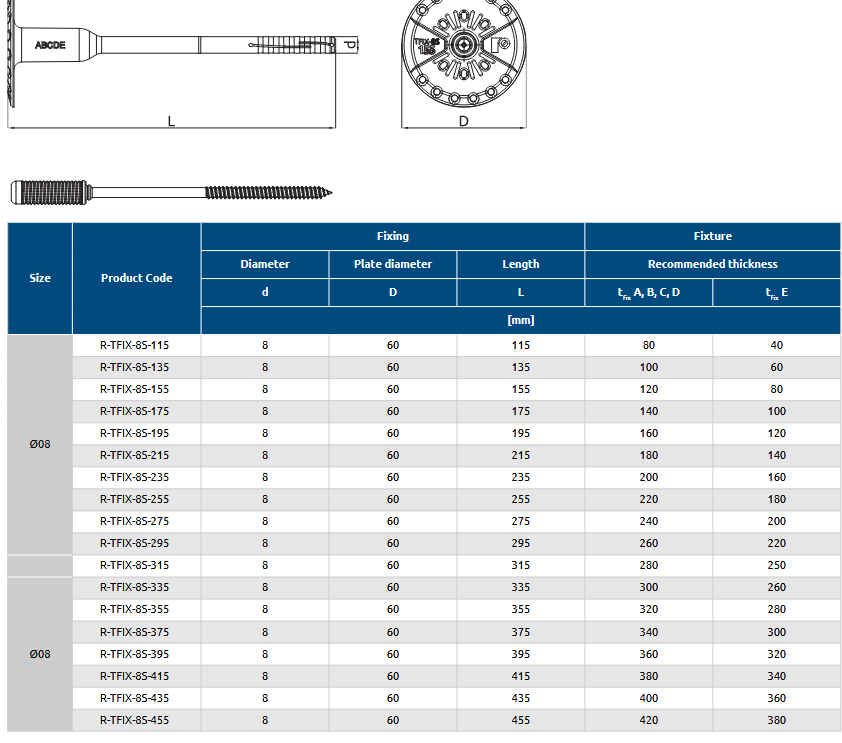Click the ABCDE label on anchor drawing
Screen dimensions: 842x743
coord(50,45)
